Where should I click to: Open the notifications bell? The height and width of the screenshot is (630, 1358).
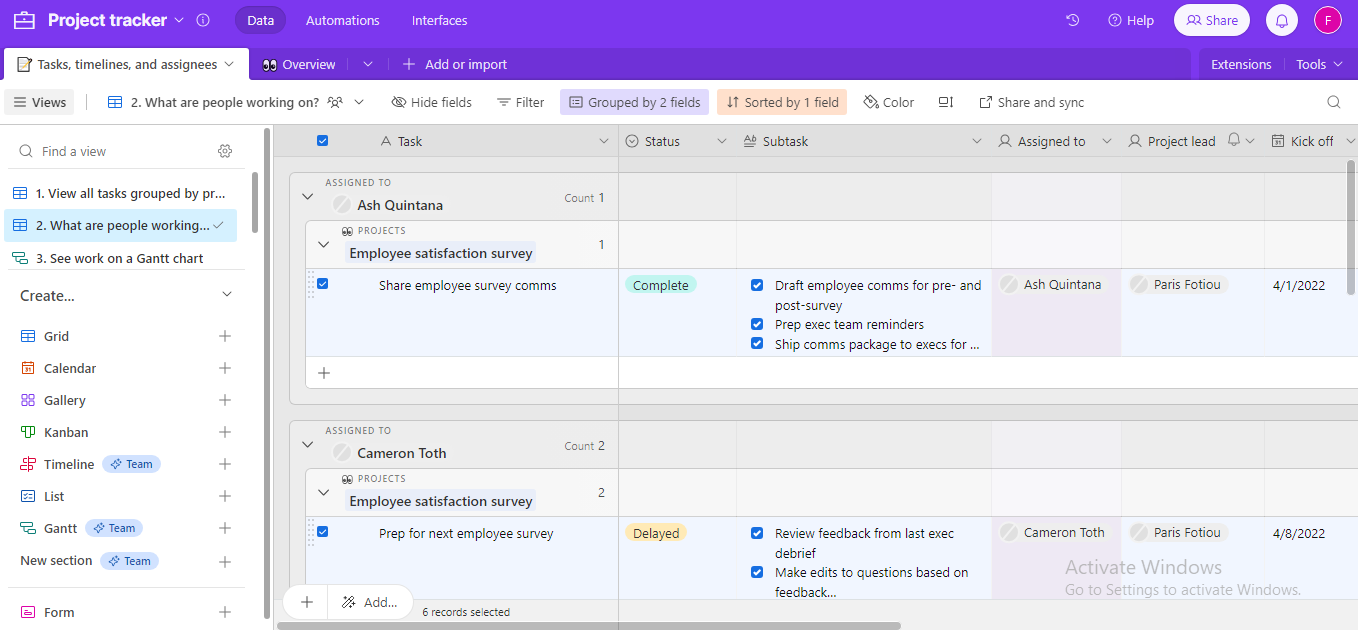pos(1281,19)
